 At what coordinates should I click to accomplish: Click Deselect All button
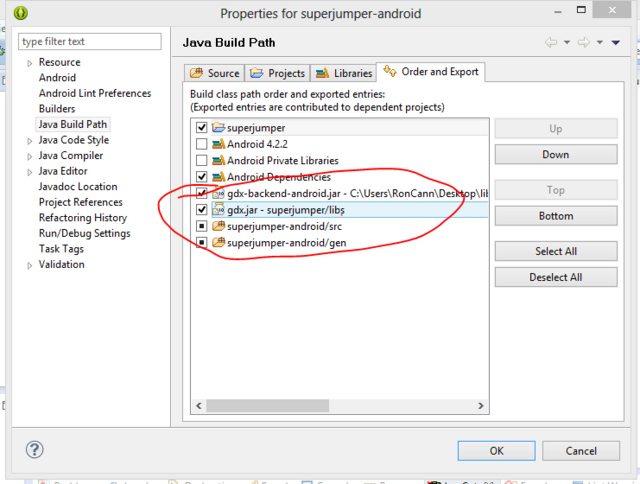[556, 277]
